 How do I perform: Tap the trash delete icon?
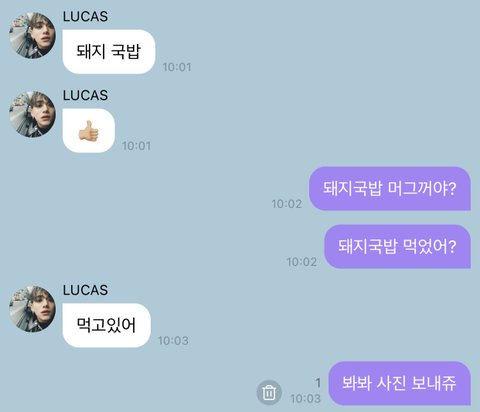pos(269,392)
